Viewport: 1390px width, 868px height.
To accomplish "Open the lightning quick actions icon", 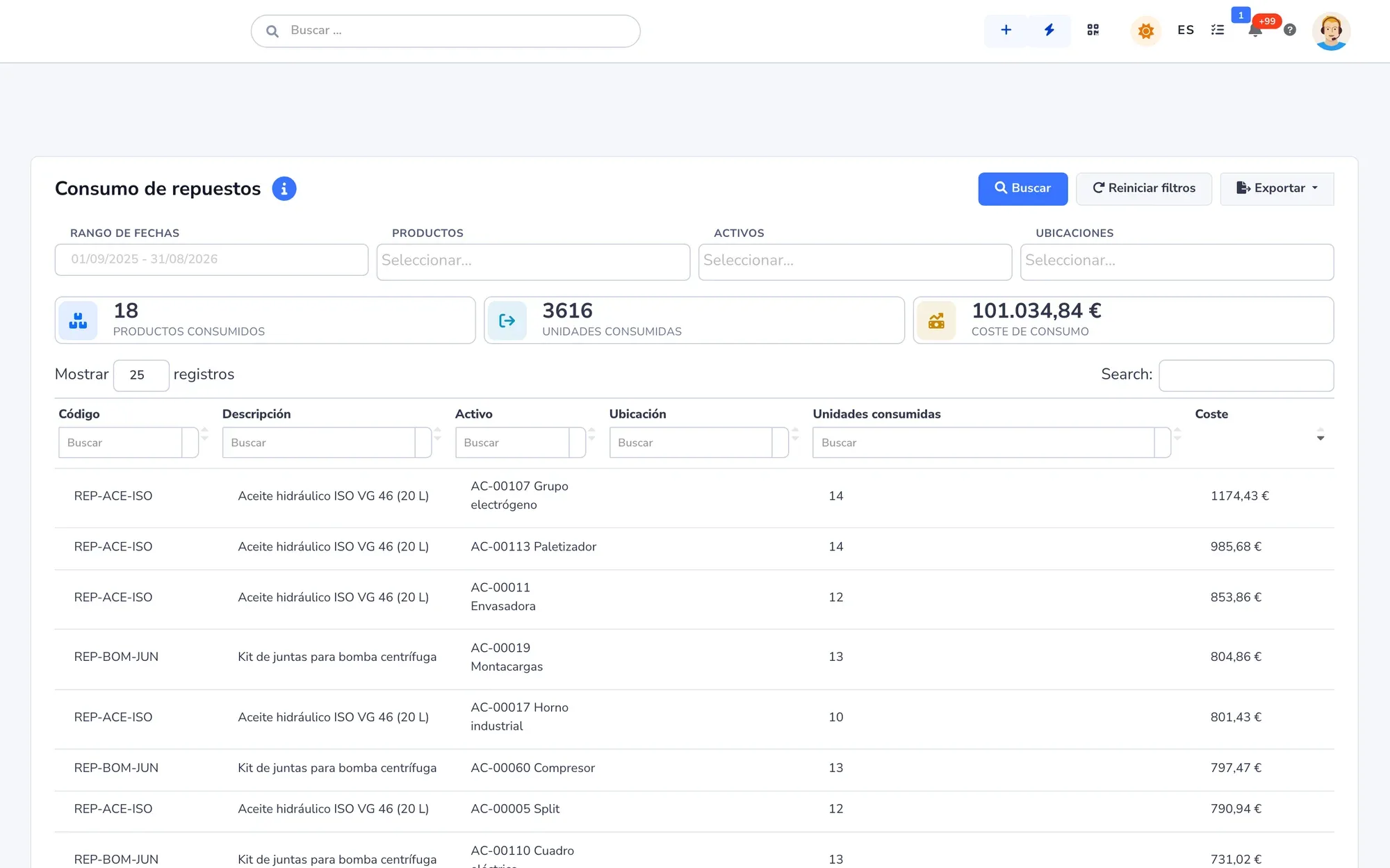I will pos(1049,30).
